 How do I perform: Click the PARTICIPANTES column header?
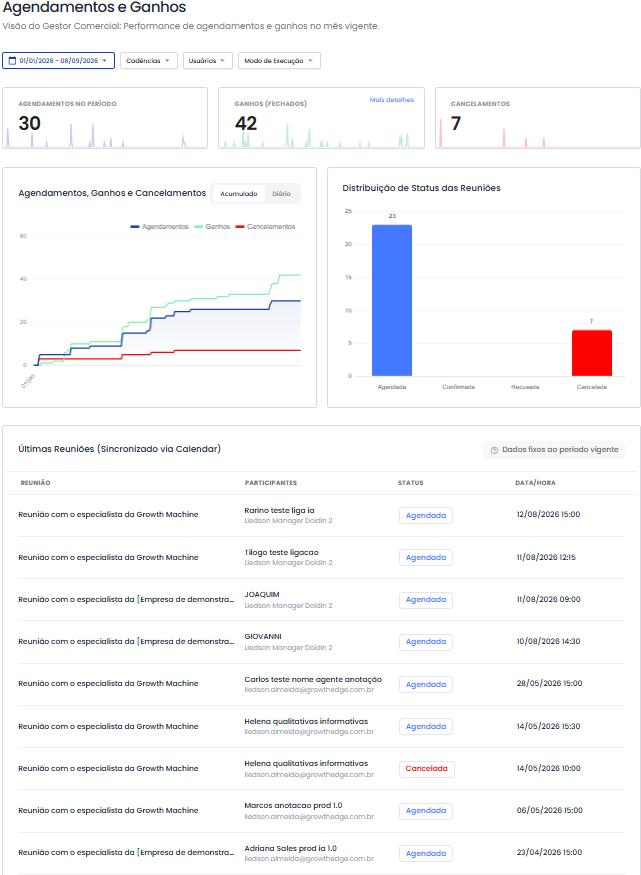pyautogui.click(x=271, y=483)
